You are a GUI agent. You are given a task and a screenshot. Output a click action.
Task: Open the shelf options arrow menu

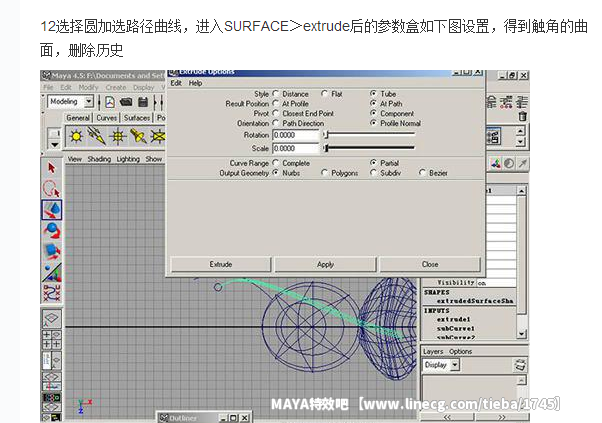pos(55,145)
